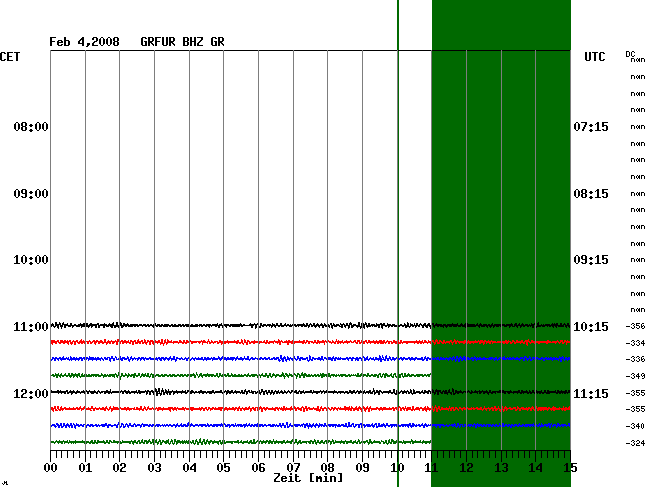Image resolution: width=650 pixels, height=494 pixels.
Task: Click the DC value "-355" beside 11:15
Action: [x=635, y=393]
